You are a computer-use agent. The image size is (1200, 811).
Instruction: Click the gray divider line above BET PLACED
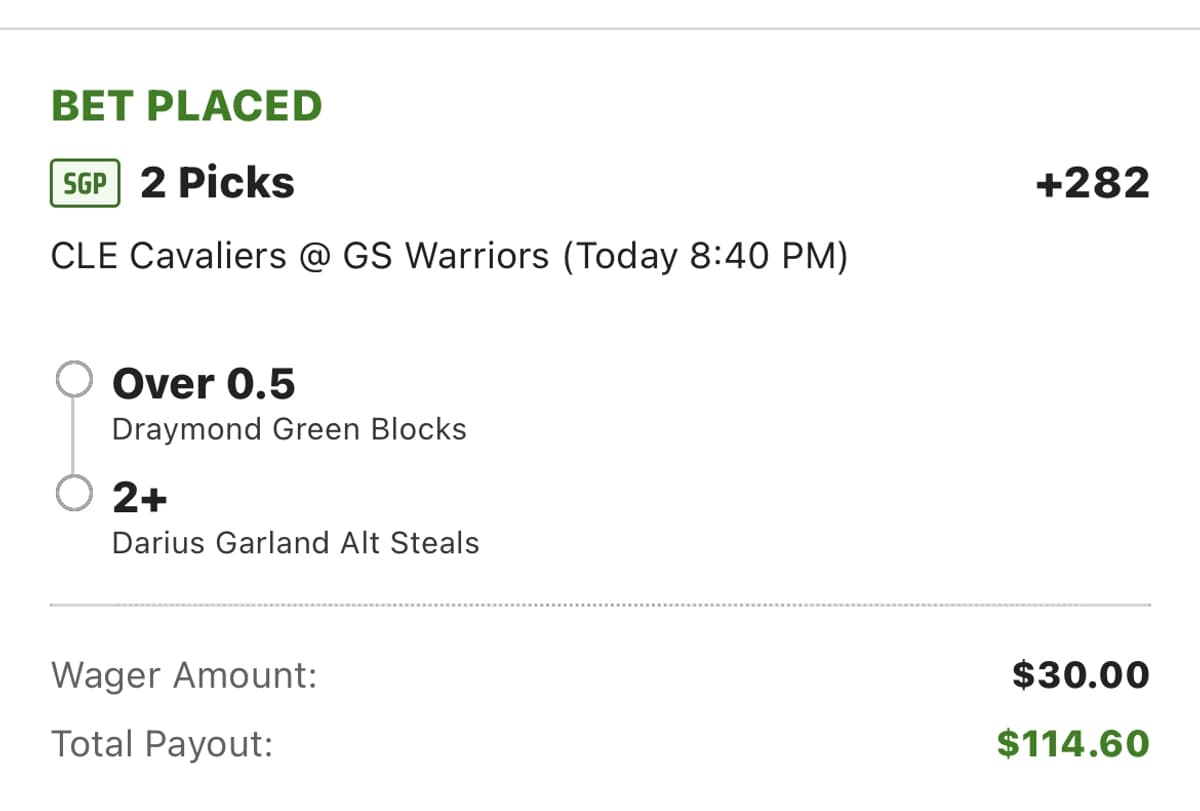pyautogui.click(x=600, y=29)
